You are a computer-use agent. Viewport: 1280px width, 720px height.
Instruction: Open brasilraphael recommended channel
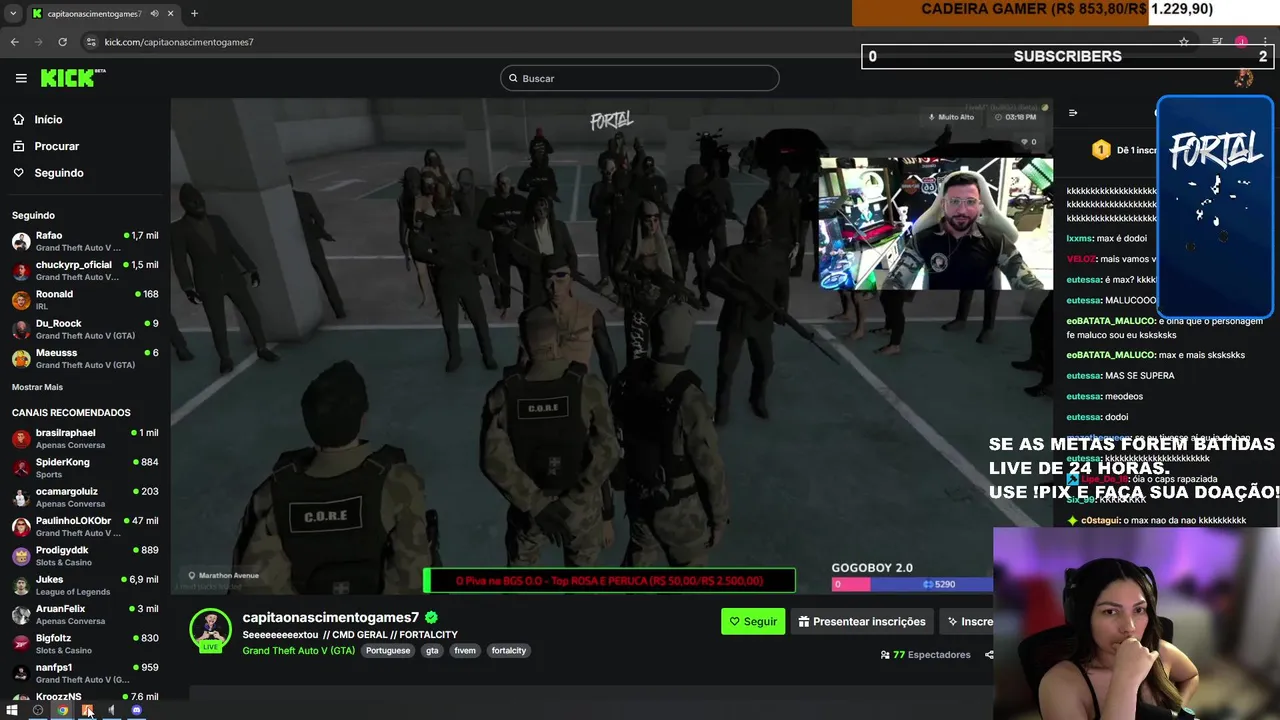coord(85,438)
